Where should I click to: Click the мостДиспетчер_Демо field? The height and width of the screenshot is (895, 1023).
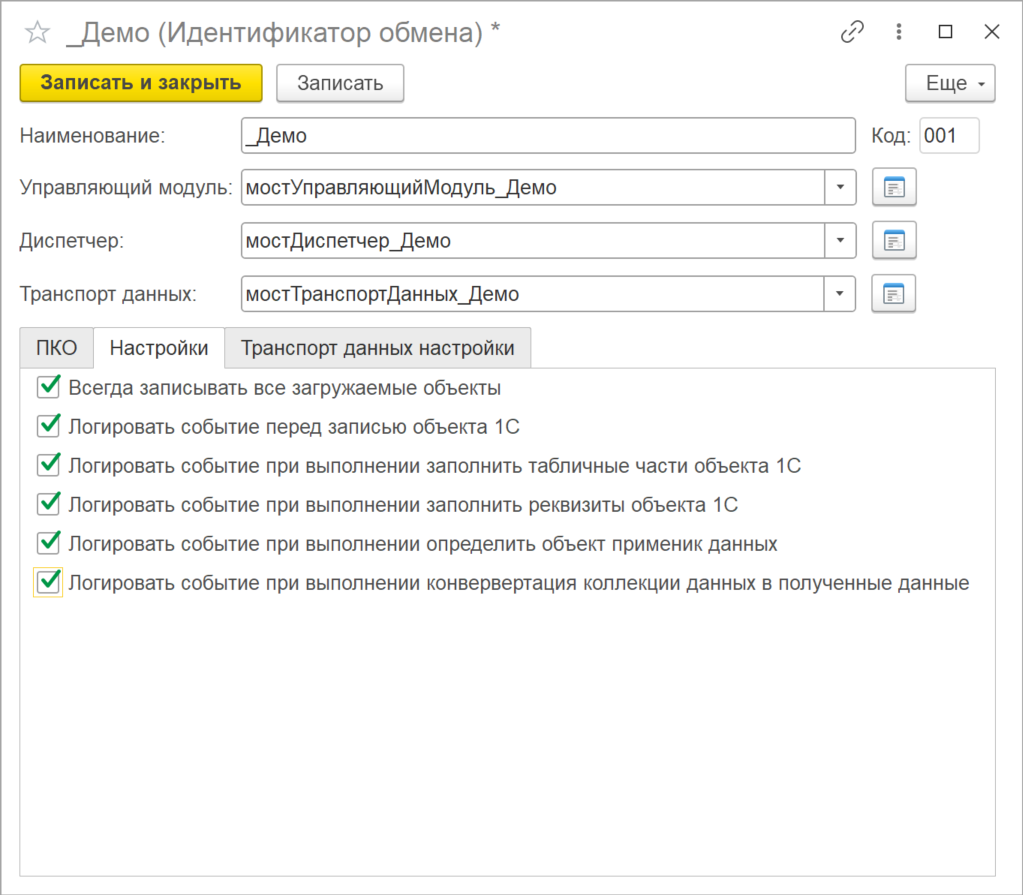(533, 241)
